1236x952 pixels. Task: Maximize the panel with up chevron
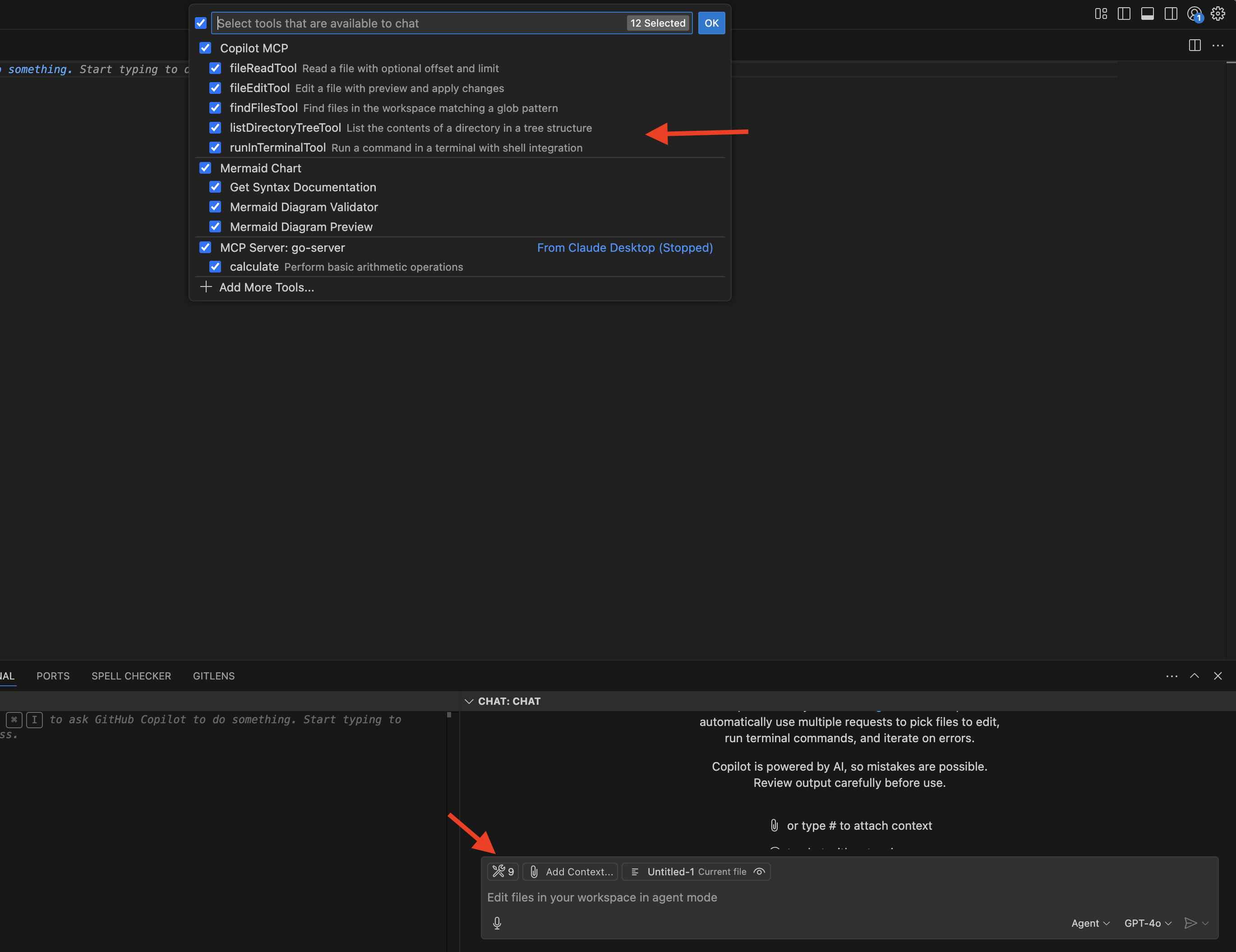[x=1194, y=676]
